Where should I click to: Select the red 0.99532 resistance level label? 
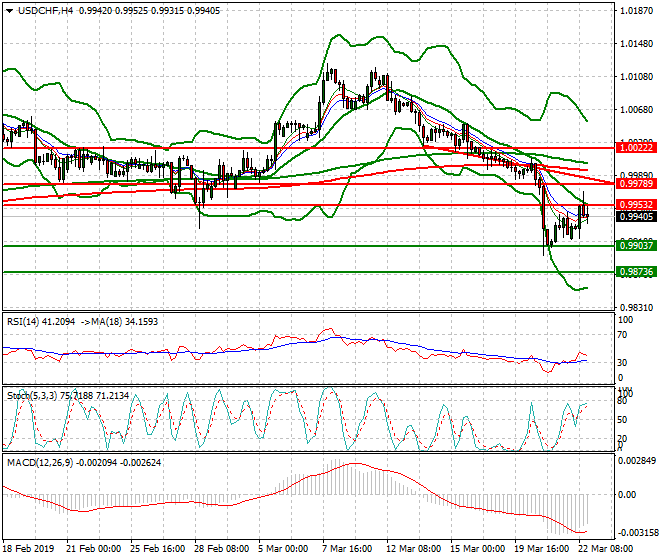(636, 205)
